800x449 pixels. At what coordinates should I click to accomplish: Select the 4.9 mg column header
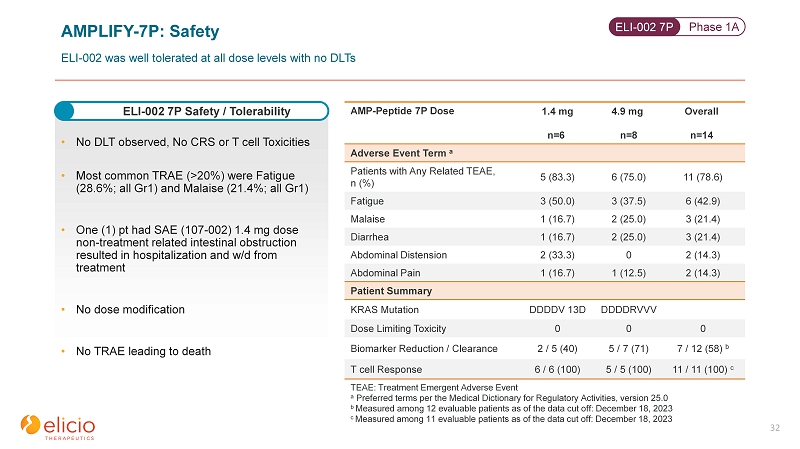[627, 111]
